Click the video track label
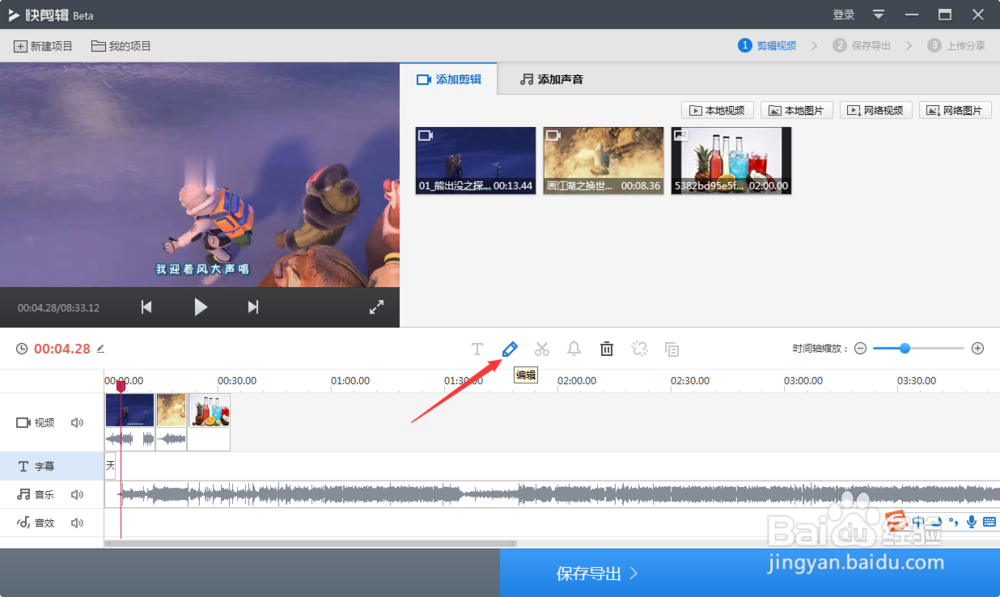The width and height of the screenshot is (1000, 597). tap(36, 422)
